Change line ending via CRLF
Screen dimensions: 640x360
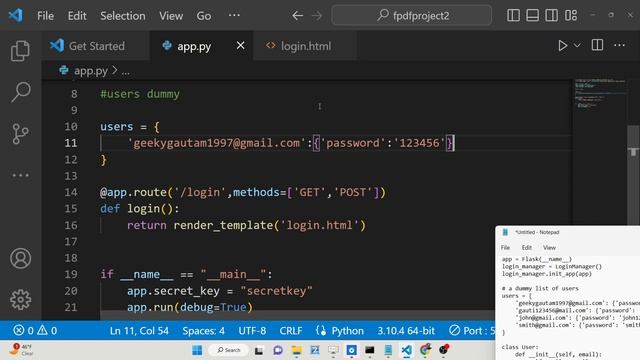pyautogui.click(x=291, y=331)
